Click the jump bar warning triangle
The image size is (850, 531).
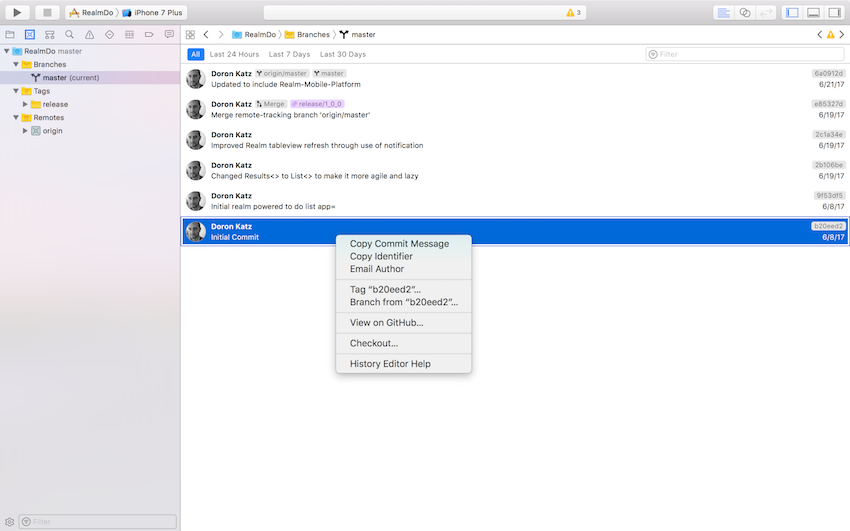(x=830, y=35)
